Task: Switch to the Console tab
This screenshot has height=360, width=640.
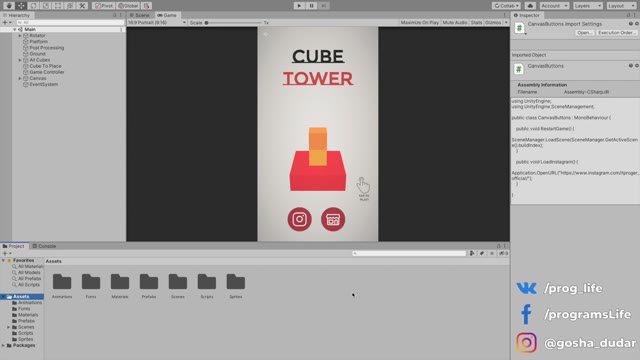Action: 44,246
